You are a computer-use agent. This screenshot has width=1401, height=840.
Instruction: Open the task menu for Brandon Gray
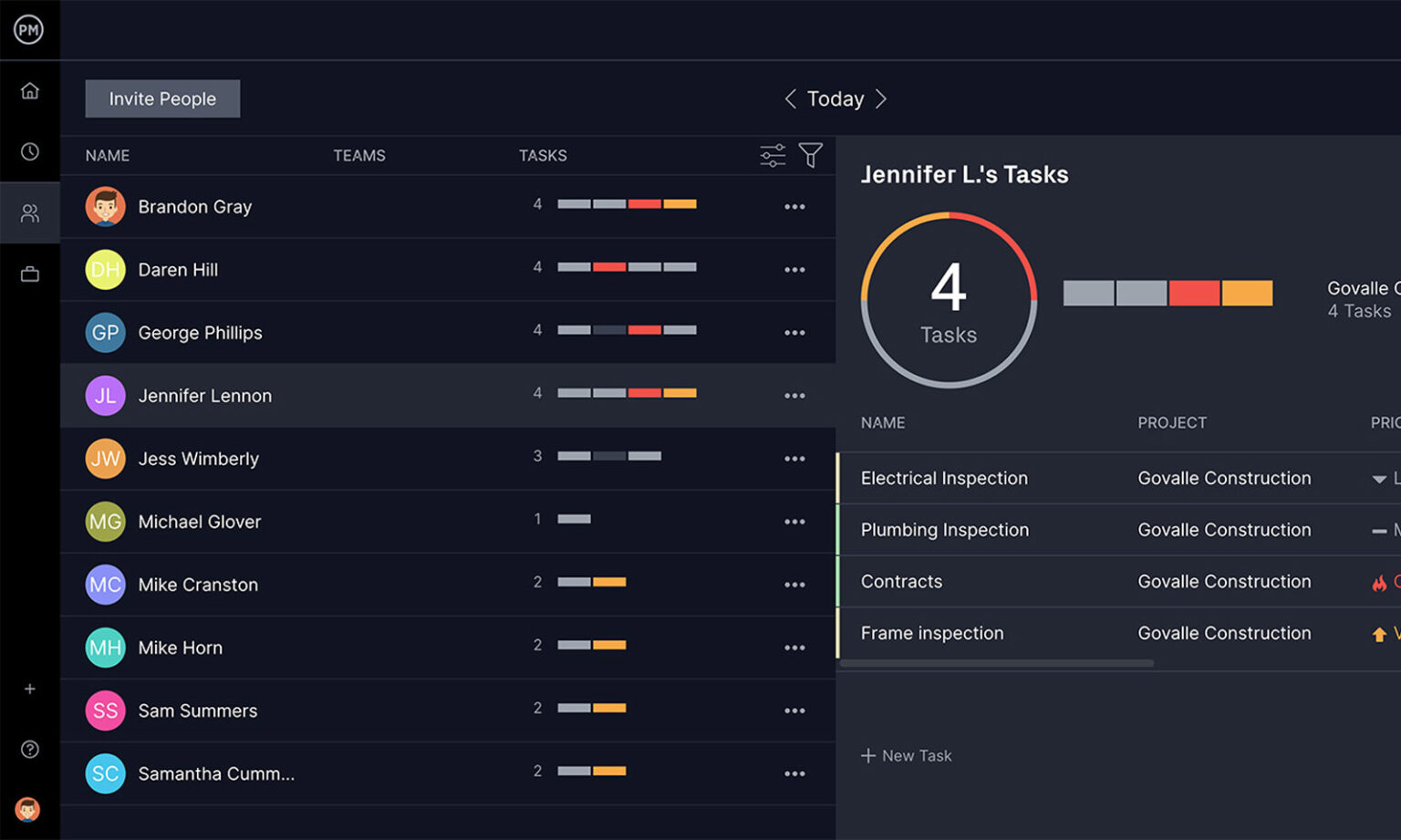(x=794, y=206)
